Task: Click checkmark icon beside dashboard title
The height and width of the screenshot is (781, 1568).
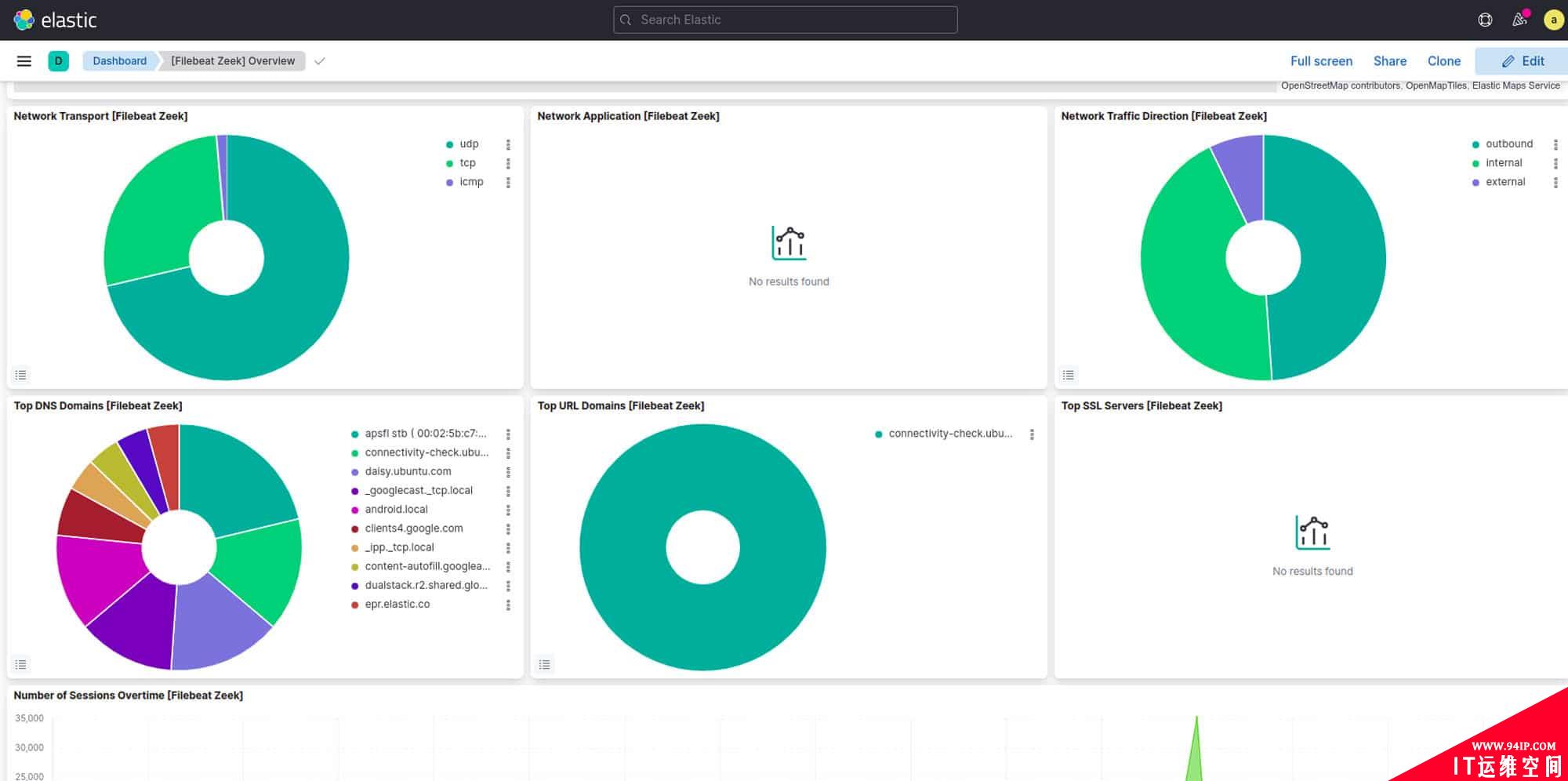Action: (319, 61)
